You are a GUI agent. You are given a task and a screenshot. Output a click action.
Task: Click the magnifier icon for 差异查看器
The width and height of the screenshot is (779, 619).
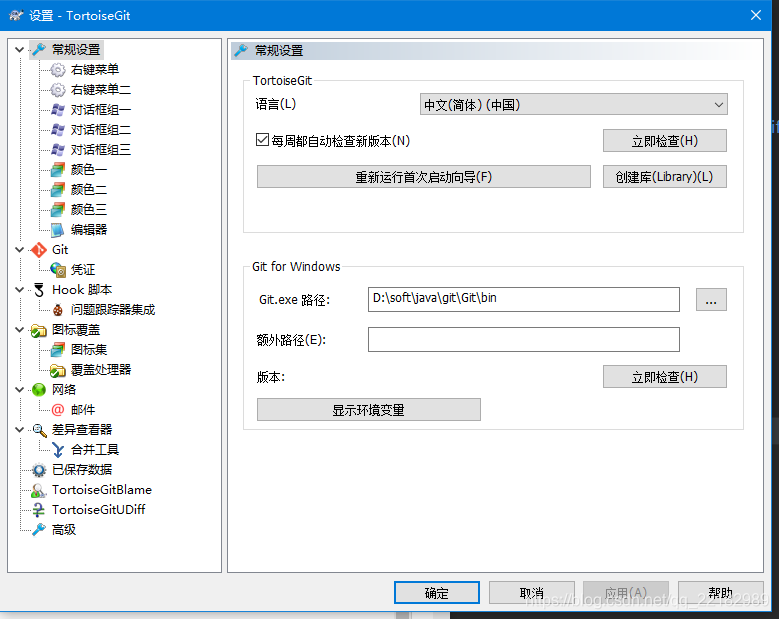39,430
